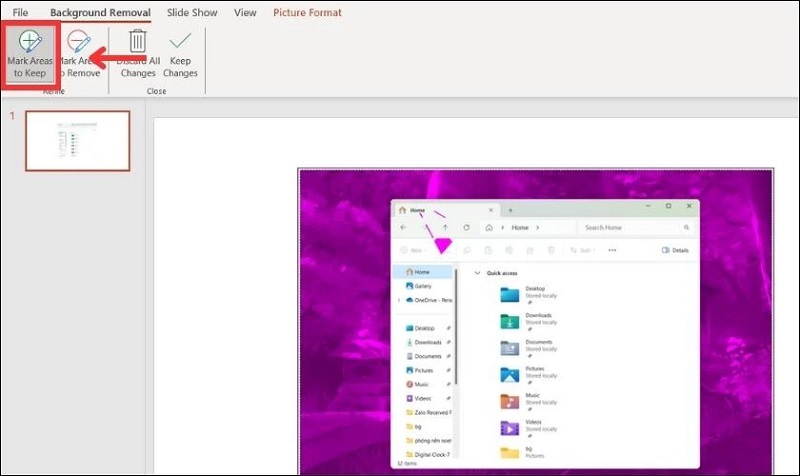Click the Videos folder icon in Quick access
The height and width of the screenshot is (476, 800).
pos(510,428)
